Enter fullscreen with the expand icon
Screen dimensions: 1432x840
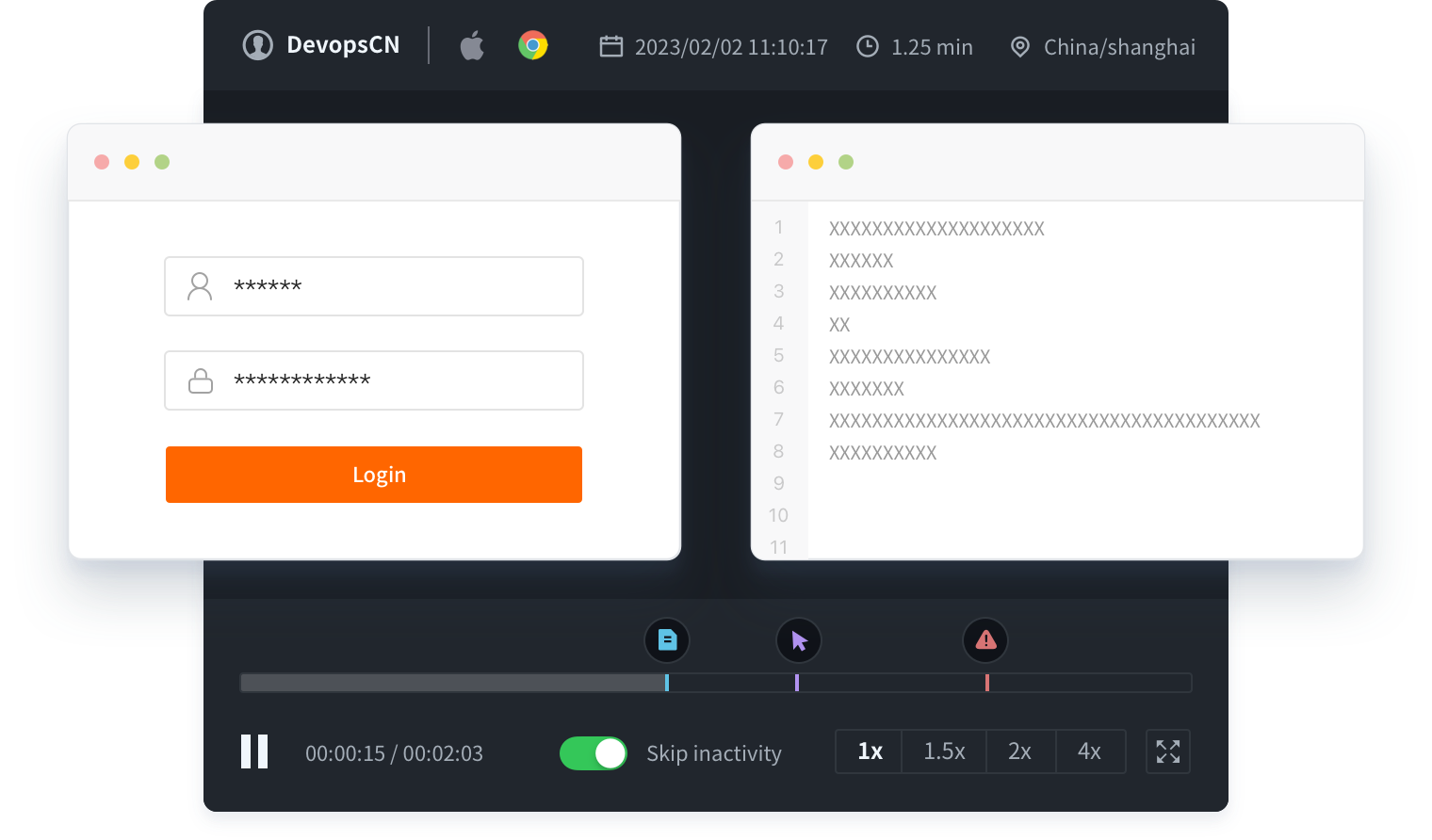1168,751
